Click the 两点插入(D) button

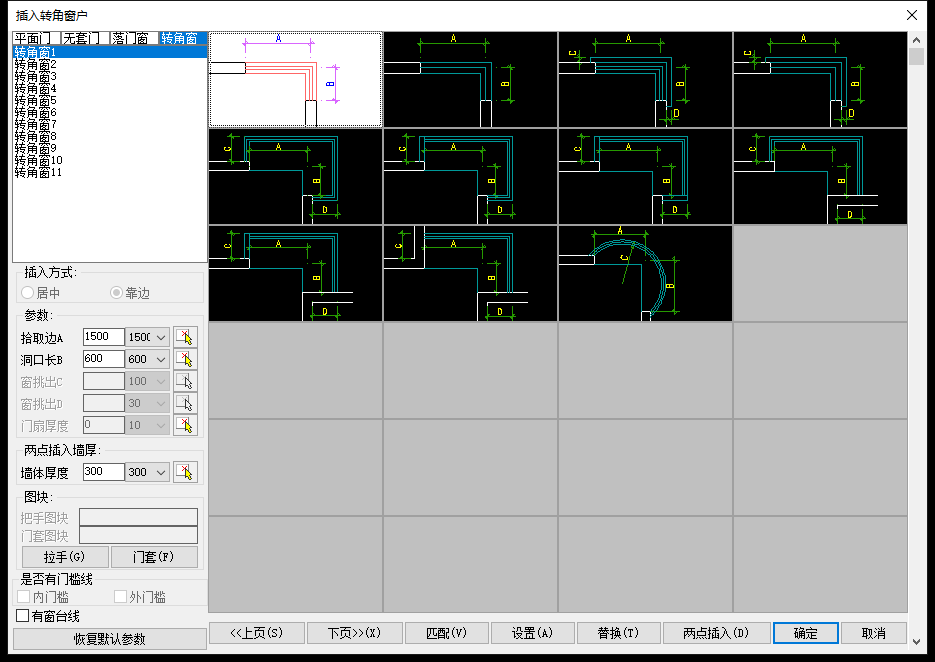pos(716,633)
